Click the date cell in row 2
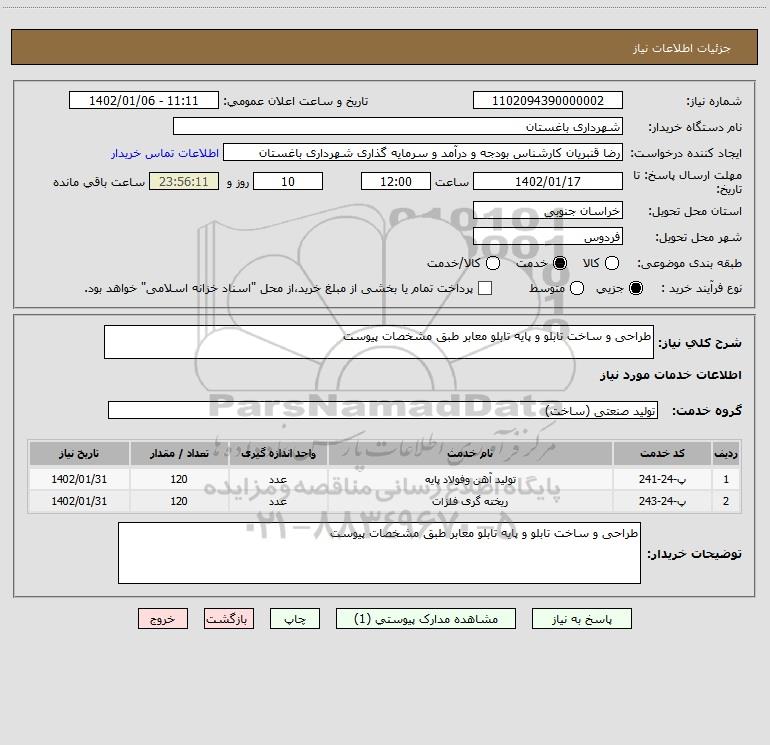The image size is (770, 745). click(x=79, y=501)
